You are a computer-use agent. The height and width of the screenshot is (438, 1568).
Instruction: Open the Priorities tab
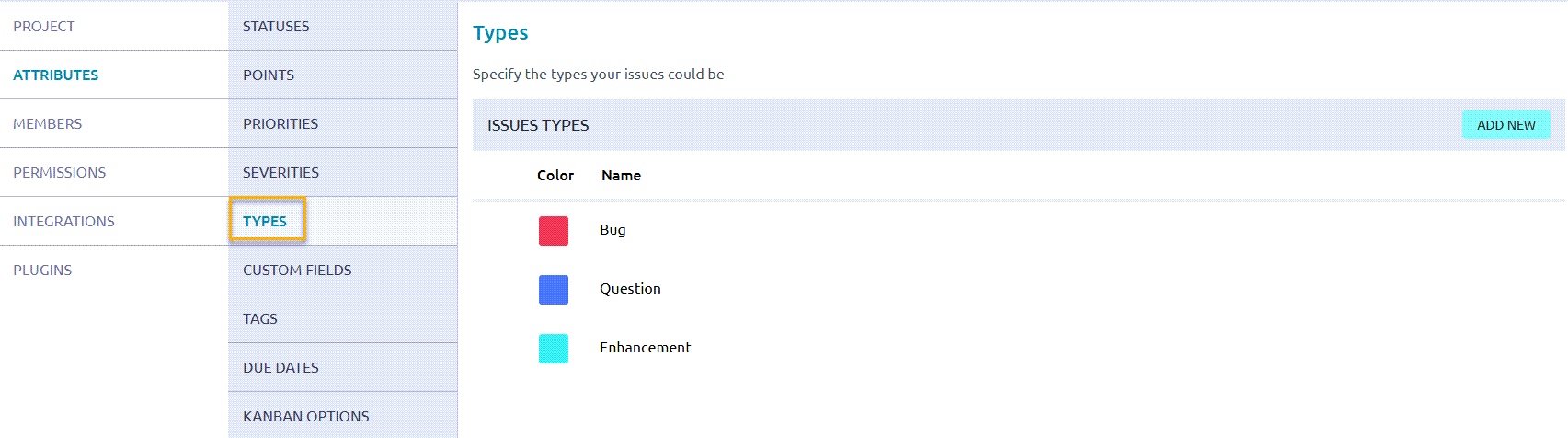(280, 123)
